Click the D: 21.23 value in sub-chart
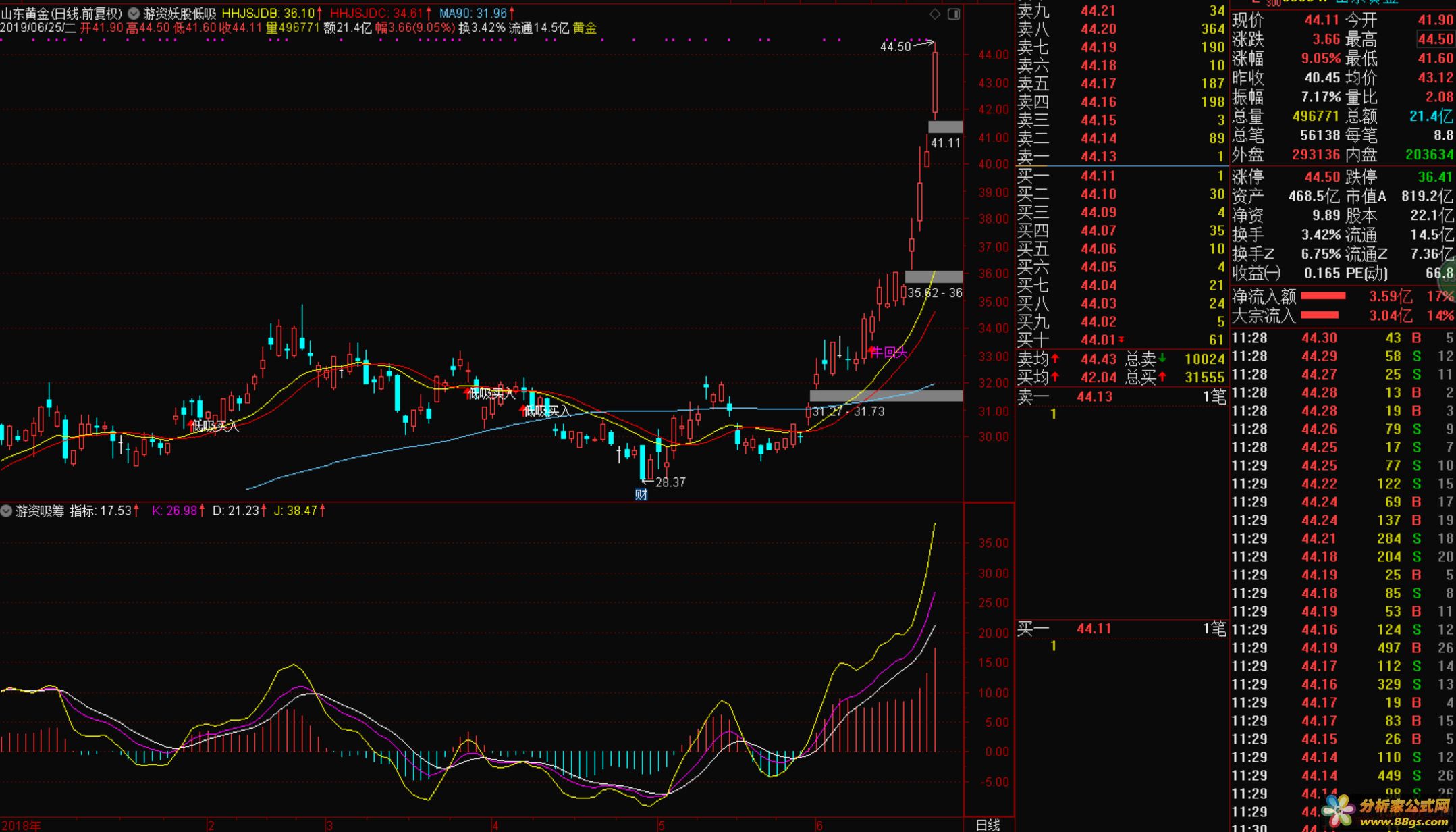Viewport: 1456px width, 832px height. pos(239,511)
